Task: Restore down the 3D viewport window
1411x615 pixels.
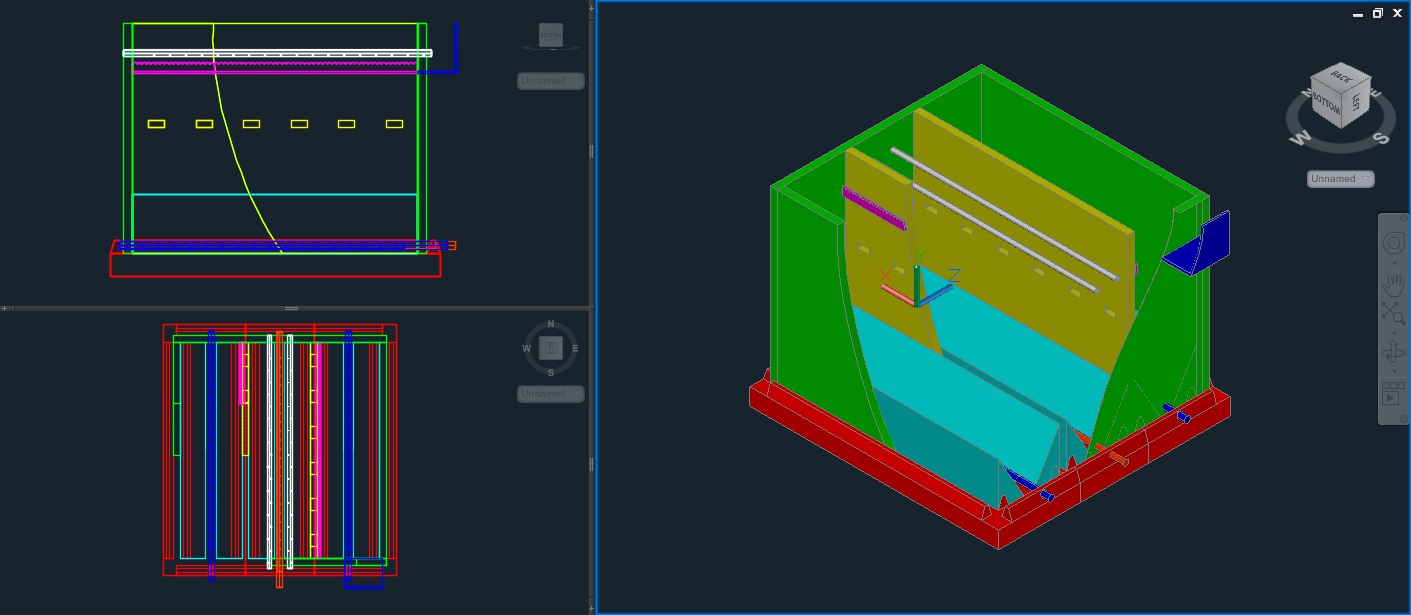Action: pyautogui.click(x=1377, y=14)
